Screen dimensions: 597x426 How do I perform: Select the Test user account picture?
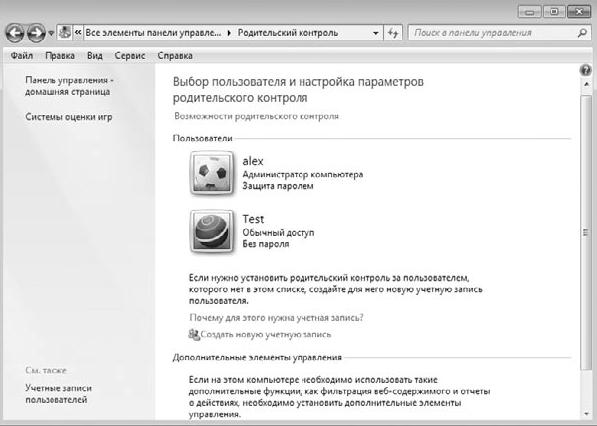(x=212, y=231)
